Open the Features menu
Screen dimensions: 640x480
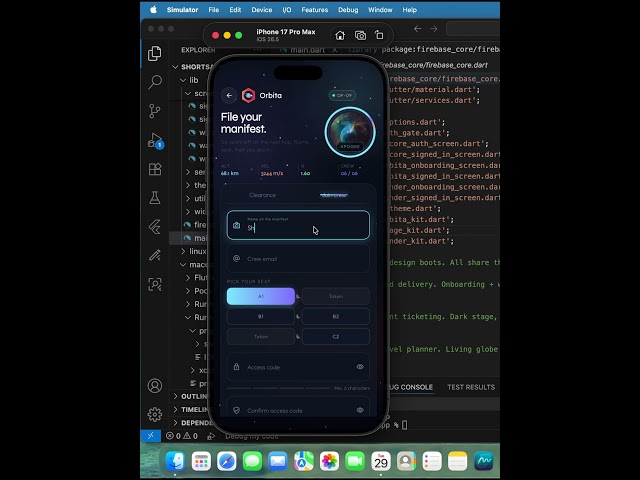(315, 10)
